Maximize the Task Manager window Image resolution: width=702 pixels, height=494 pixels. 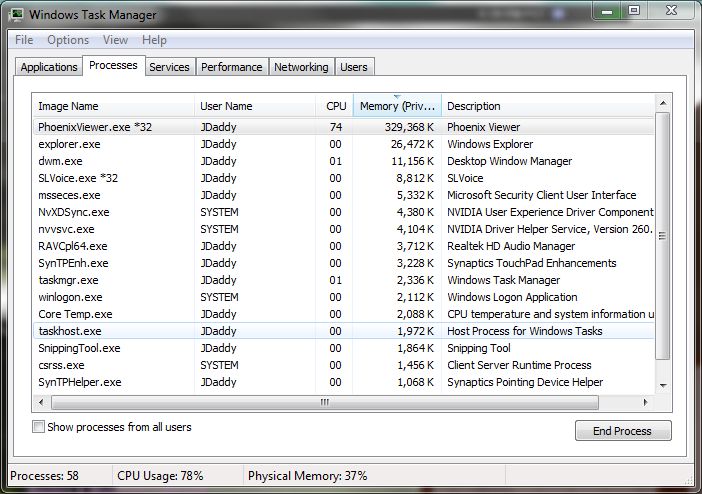click(x=634, y=11)
